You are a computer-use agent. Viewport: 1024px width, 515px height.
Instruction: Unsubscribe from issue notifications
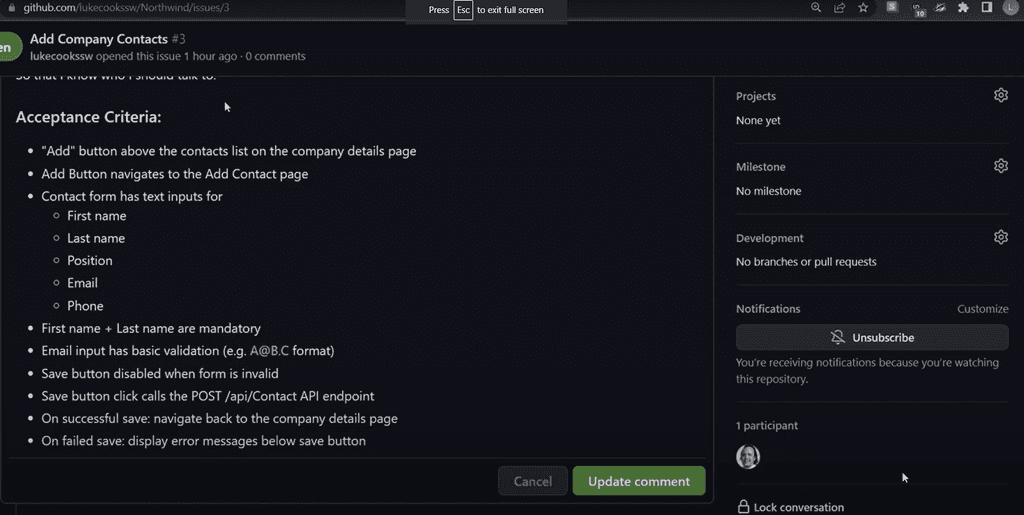(x=872, y=337)
